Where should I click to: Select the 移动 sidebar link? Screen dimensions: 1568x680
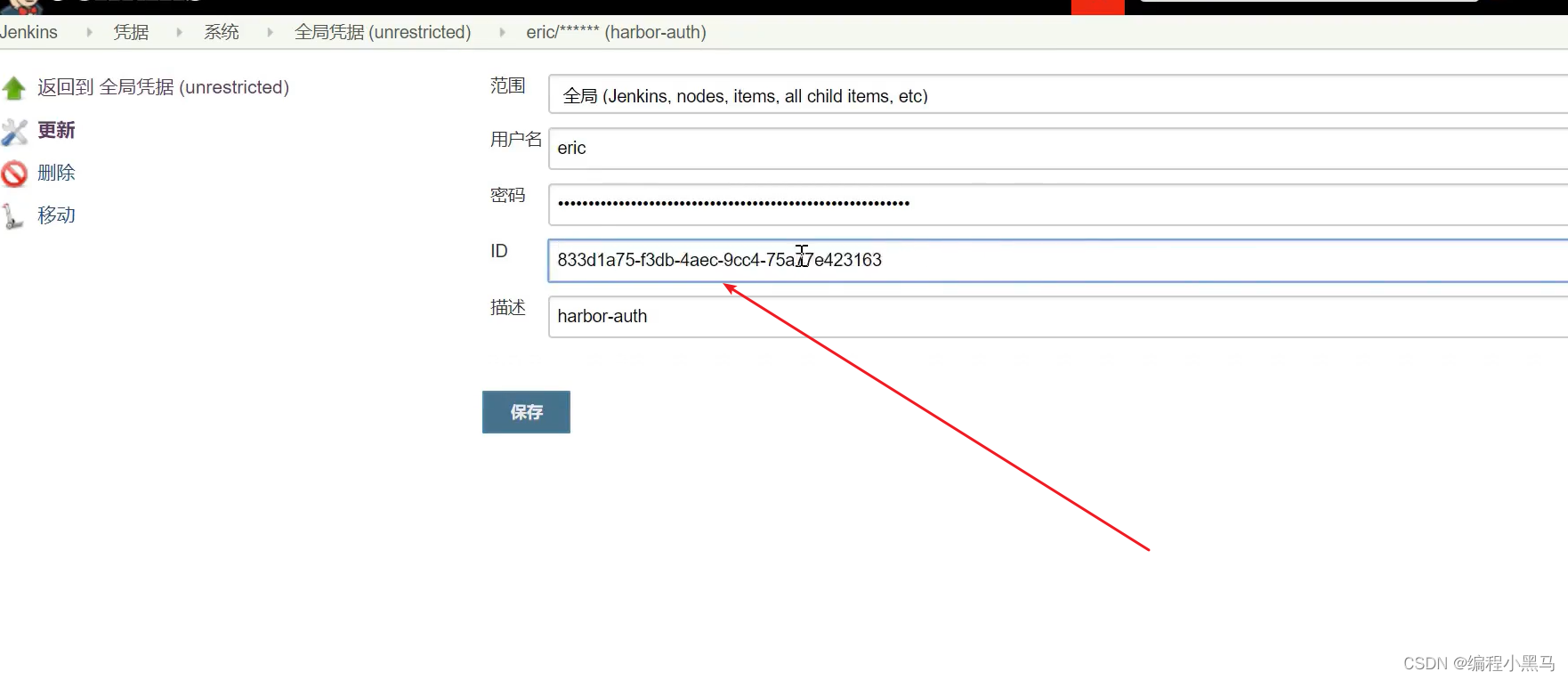click(x=56, y=215)
